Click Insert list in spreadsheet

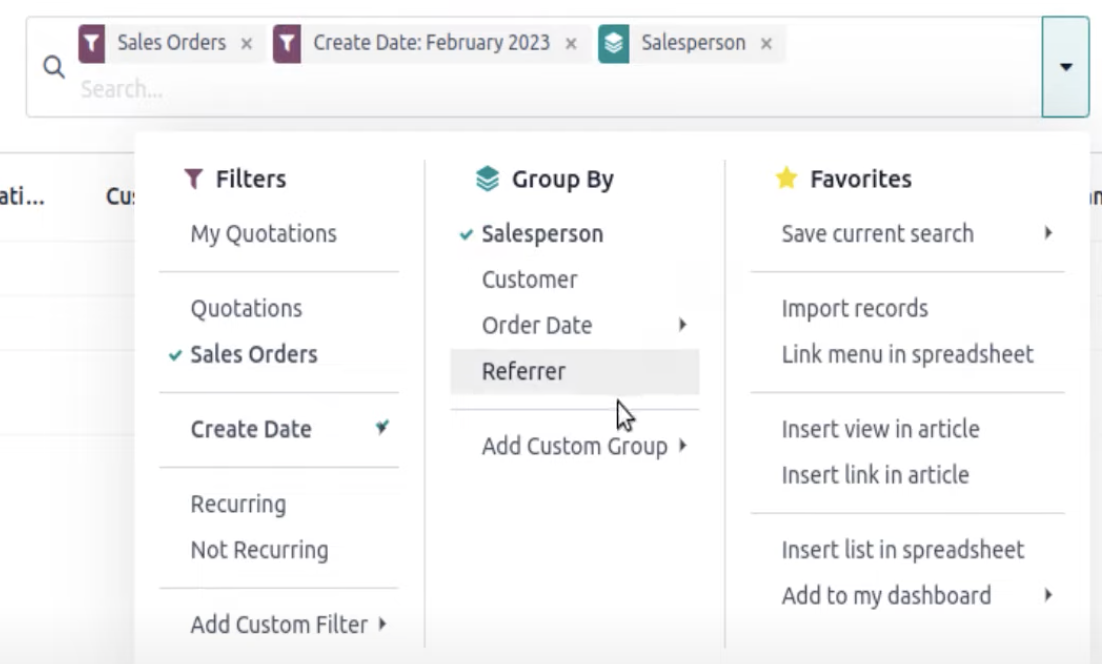[903, 550]
